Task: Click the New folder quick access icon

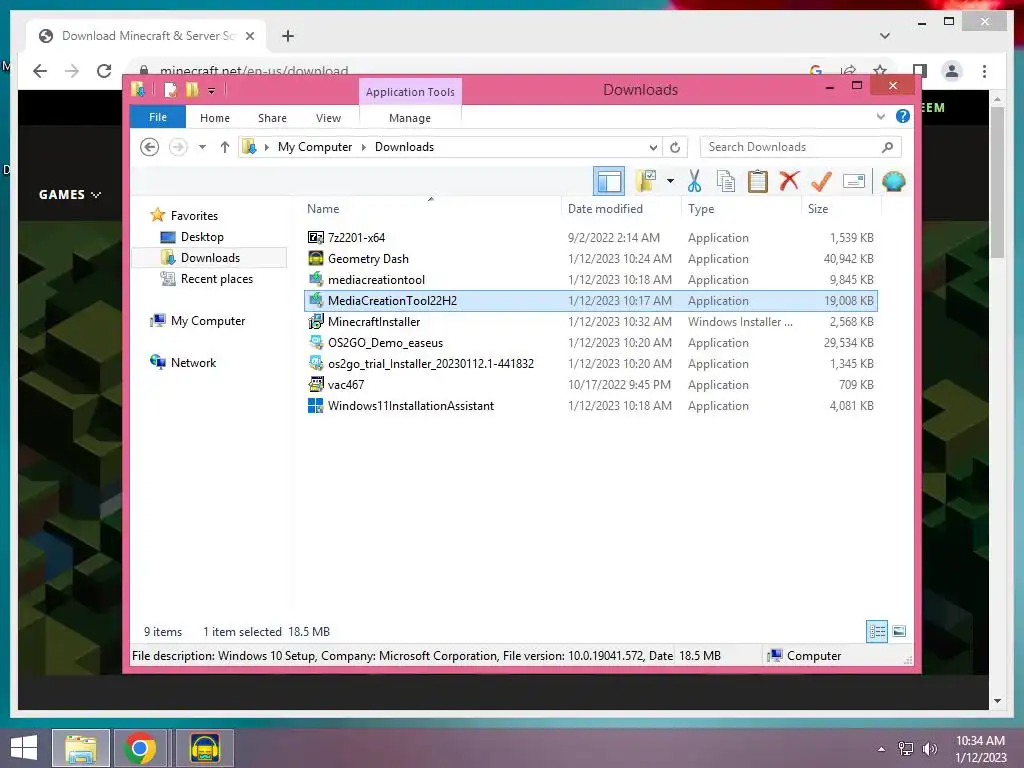Action: tap(192, 89)
